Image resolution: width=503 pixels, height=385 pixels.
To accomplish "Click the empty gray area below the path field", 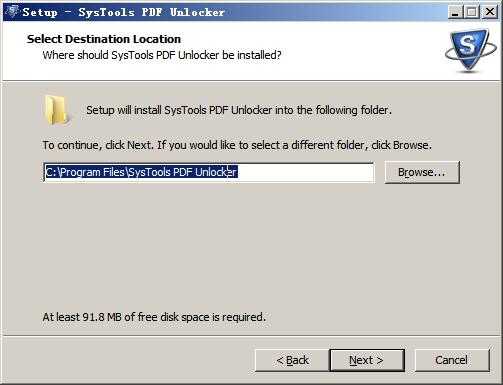I will pos(250,247).
